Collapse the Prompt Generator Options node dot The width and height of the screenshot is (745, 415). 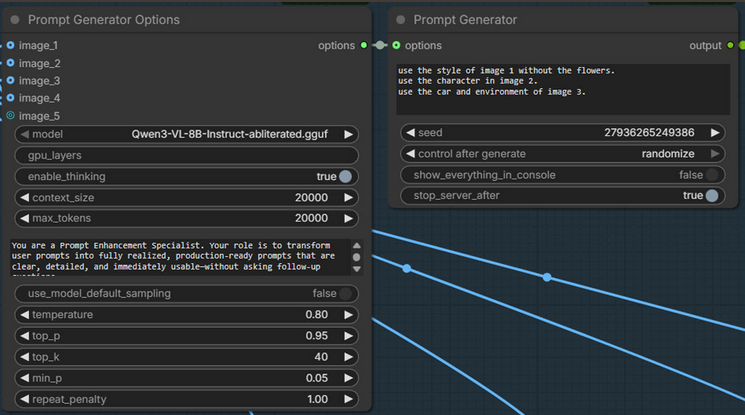pyautogui.click(x=15, y=20)
